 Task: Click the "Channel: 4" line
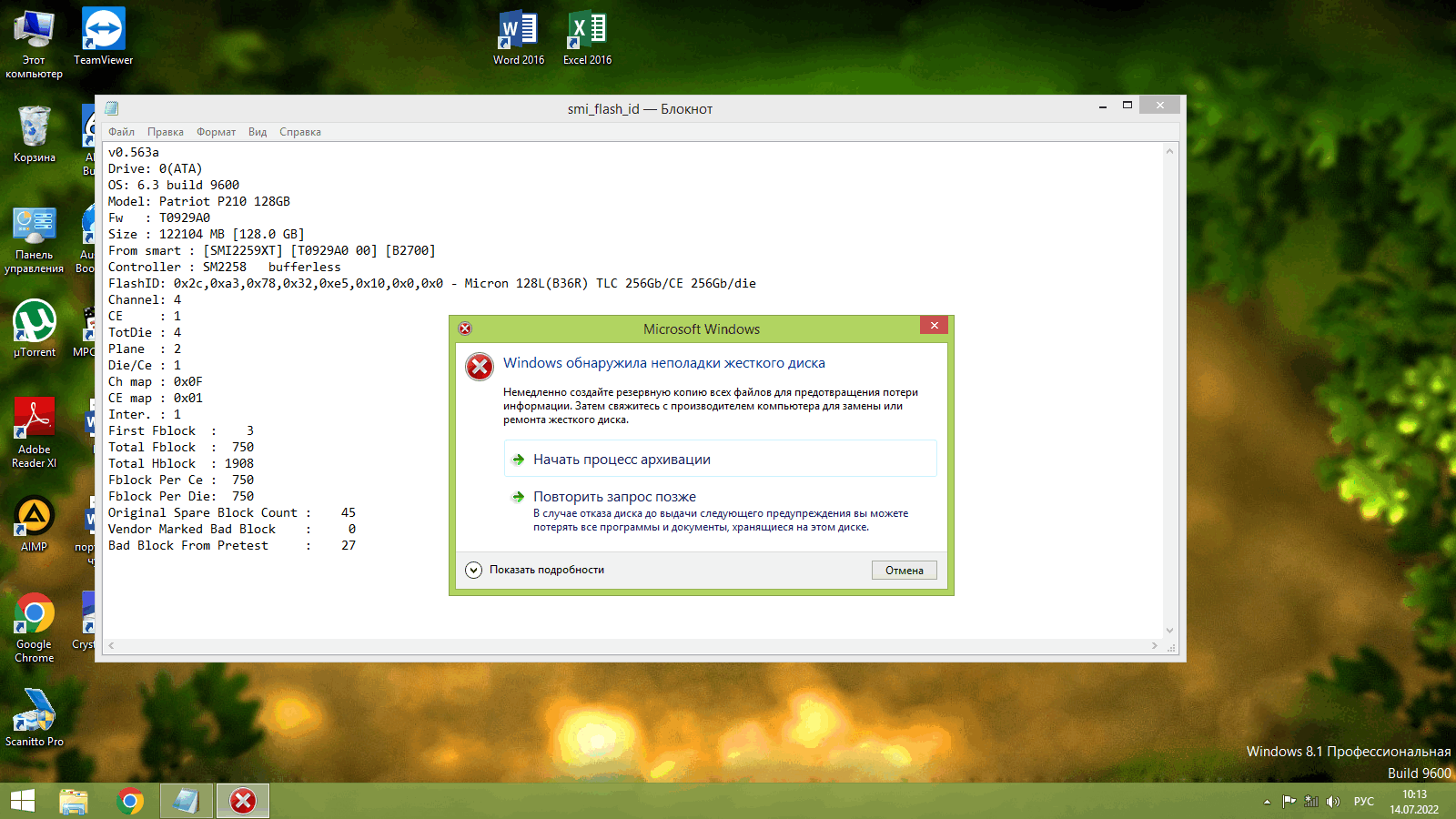click(145, 299)
